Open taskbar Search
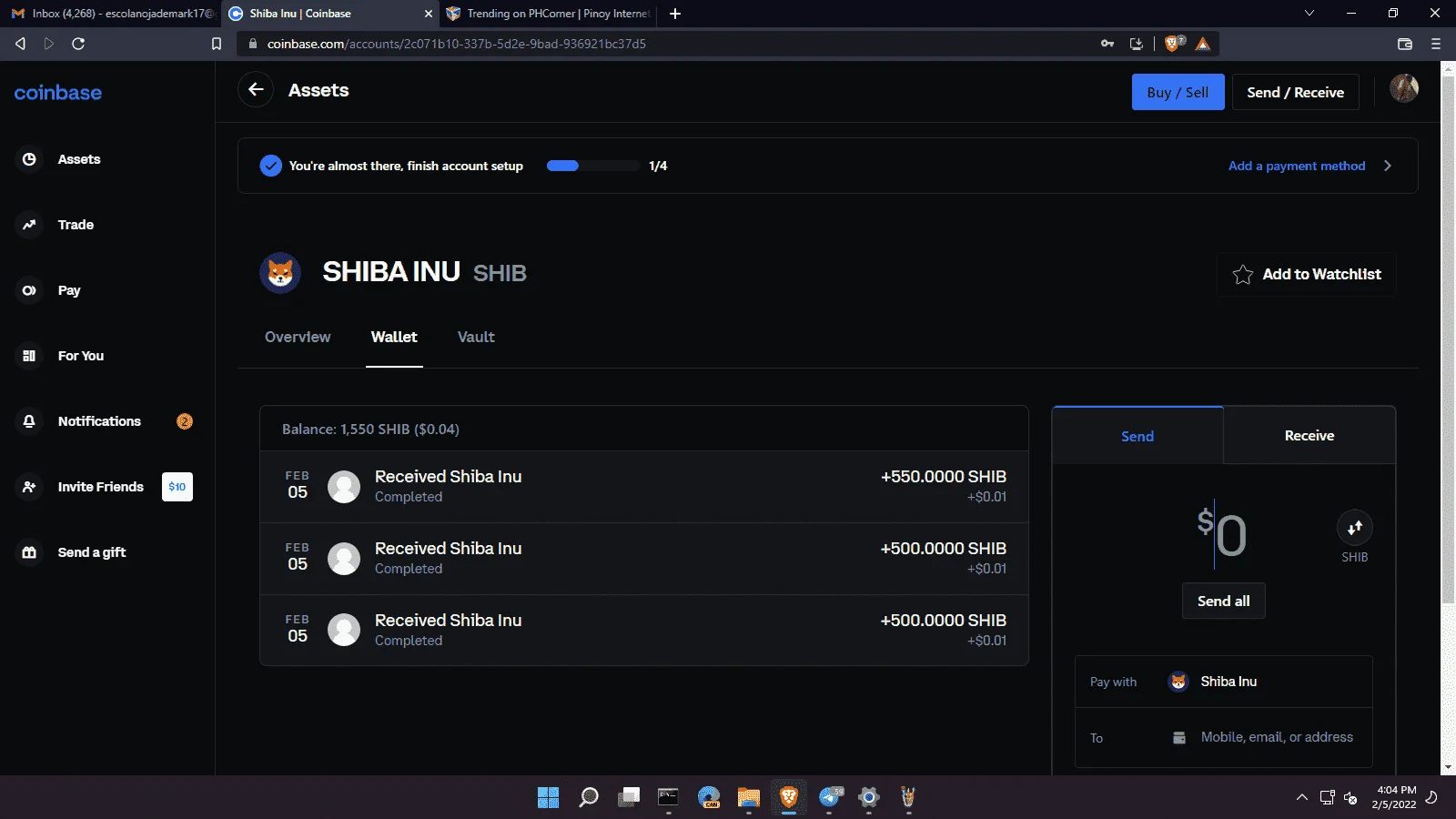 [x=589, y=798]
